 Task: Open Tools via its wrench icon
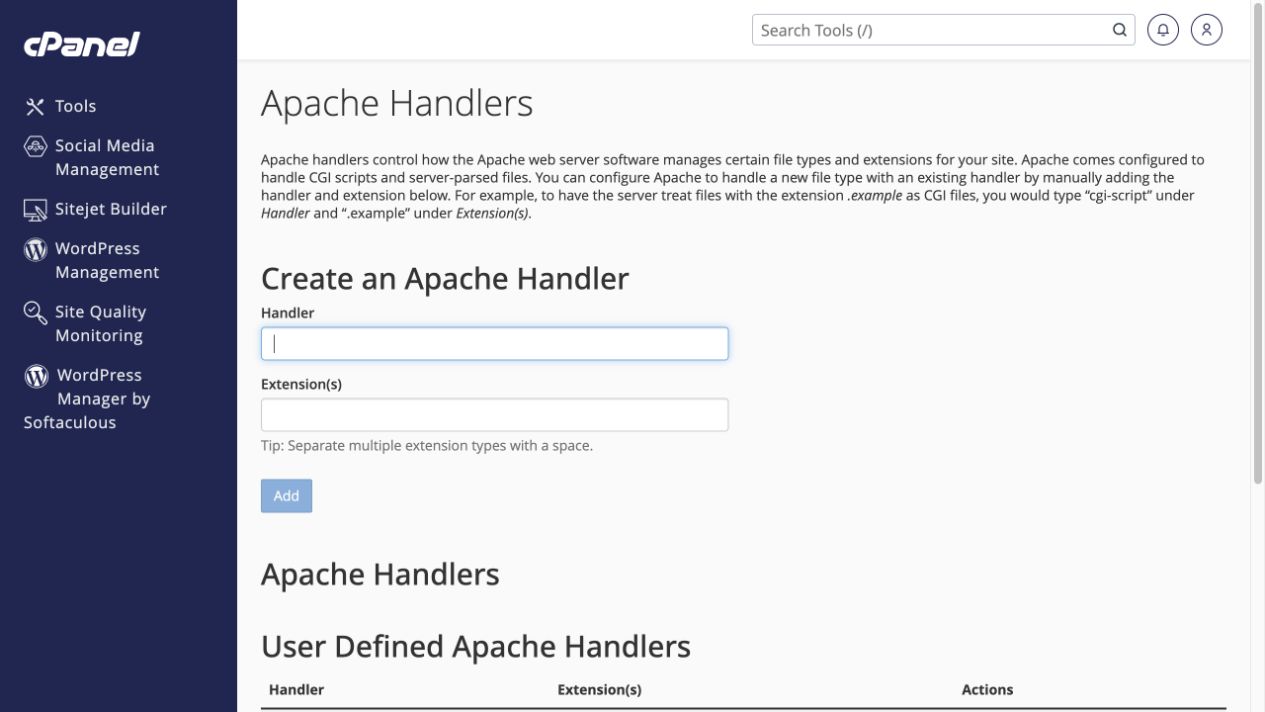point(35,106)
